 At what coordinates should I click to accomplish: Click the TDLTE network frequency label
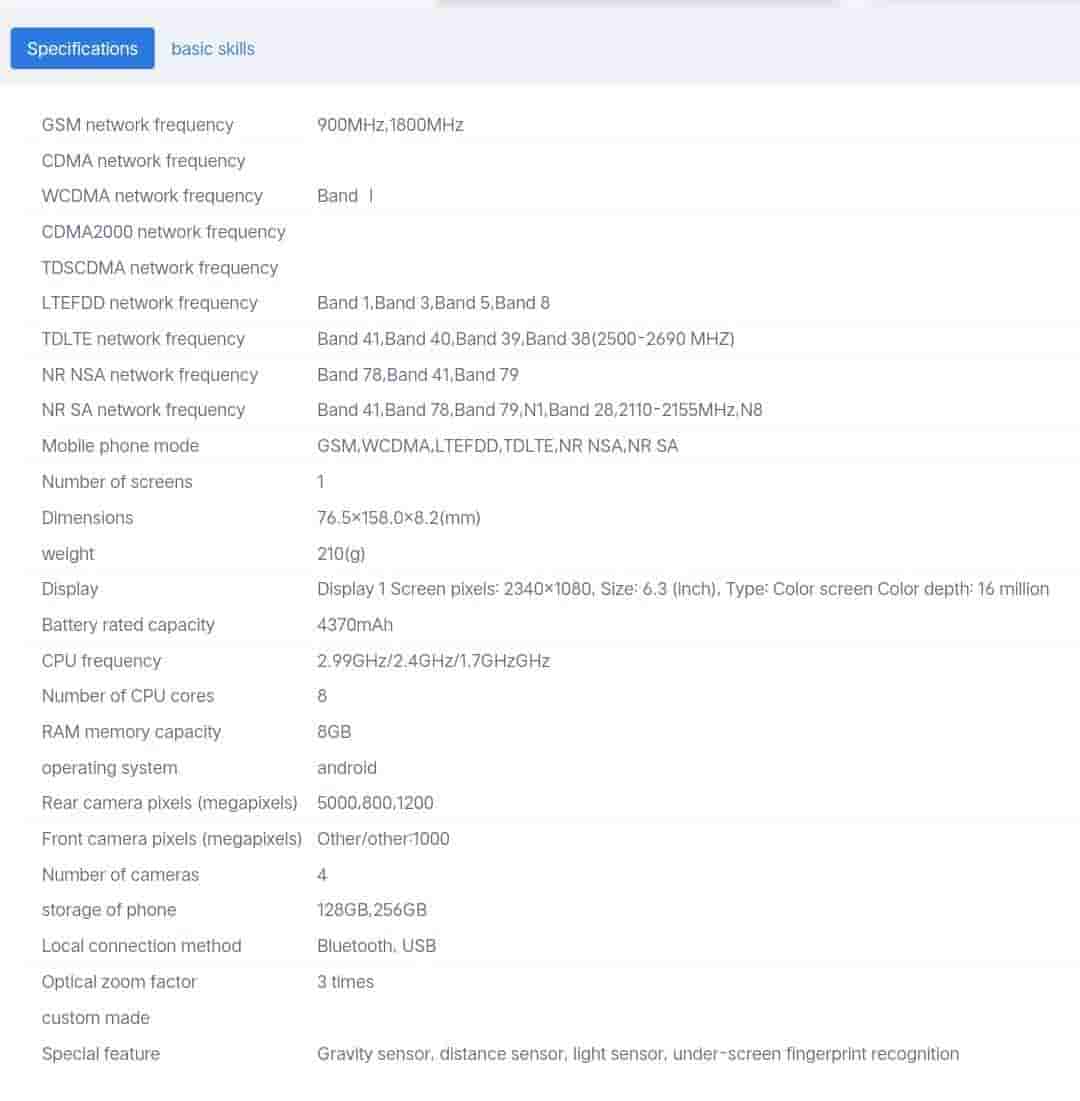coord(143,339)
